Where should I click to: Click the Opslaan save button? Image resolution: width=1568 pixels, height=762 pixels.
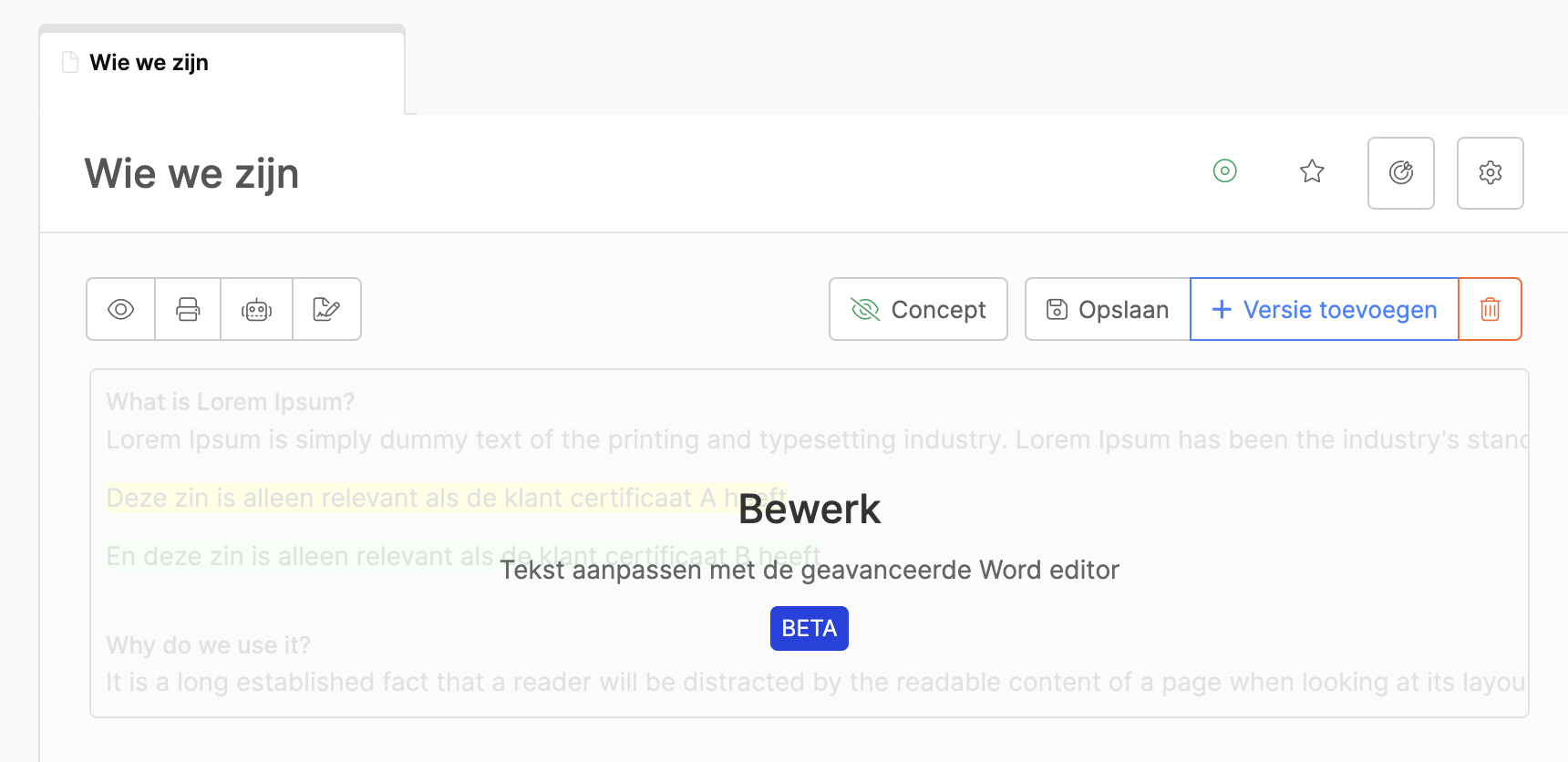(x=1108, y=309)
